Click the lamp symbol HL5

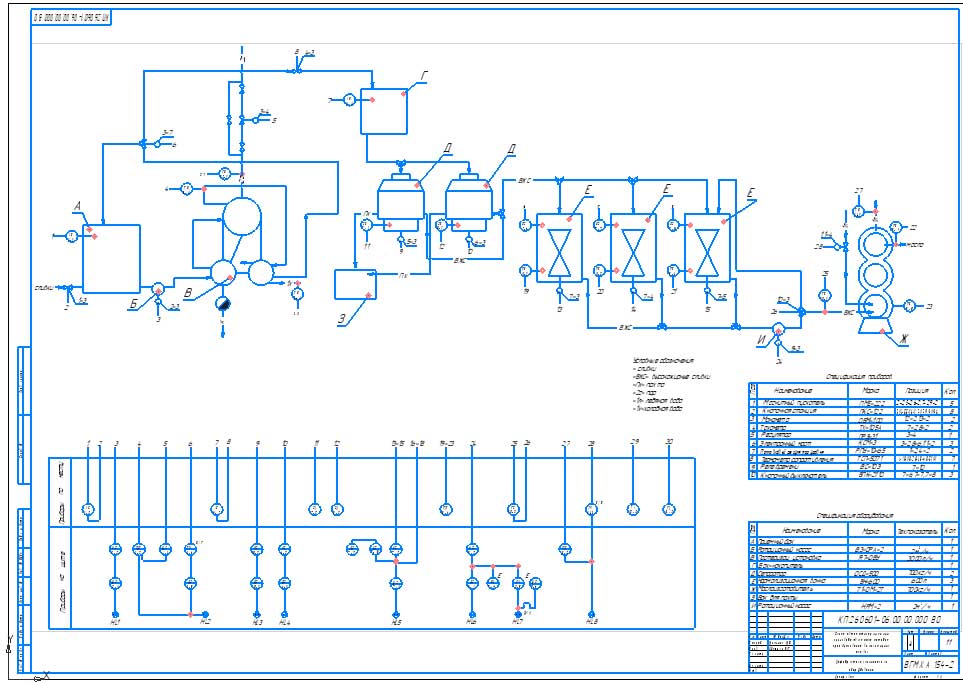point(396,614)
